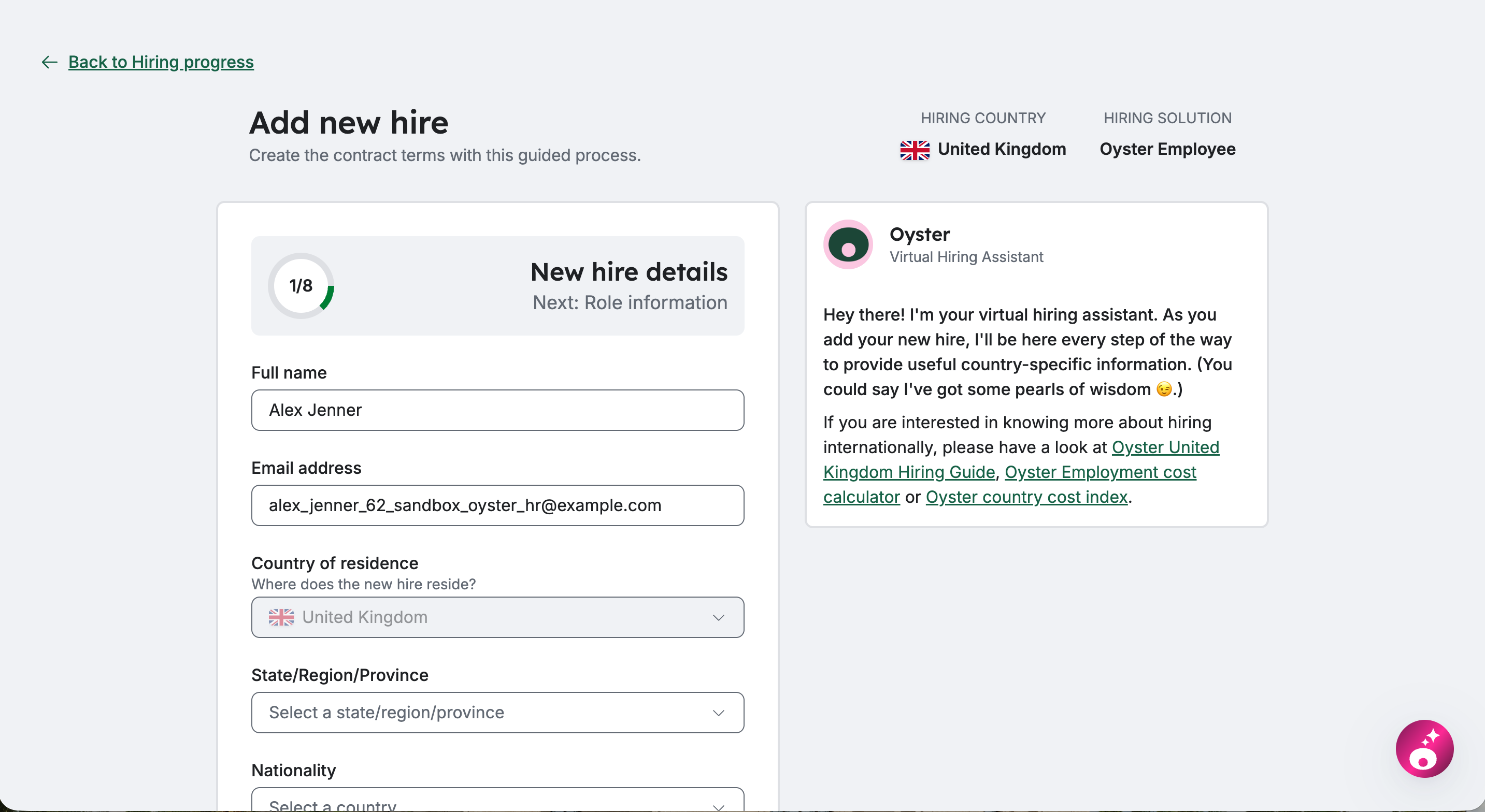Click 'New hire details' step title

pyautogui.click(x=629, y=271)
